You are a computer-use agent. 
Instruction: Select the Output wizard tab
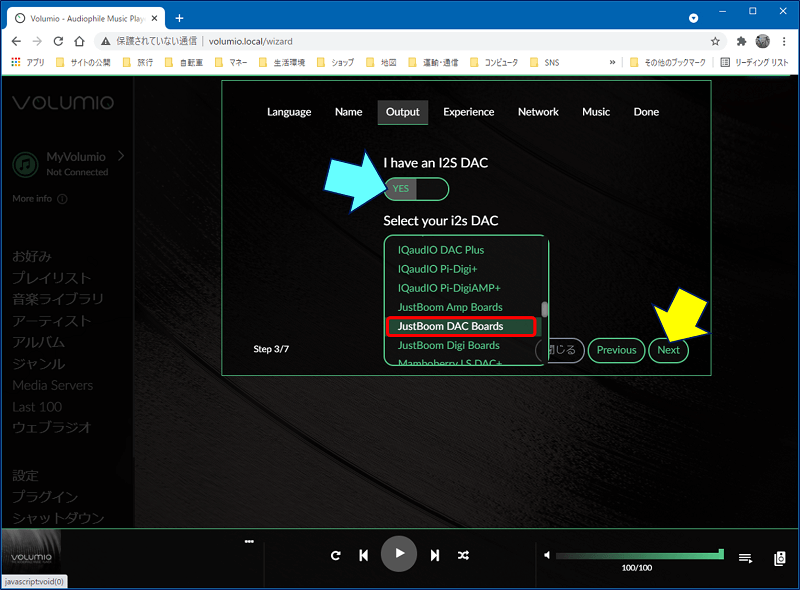pyautogui.click(x=403, y=112)
